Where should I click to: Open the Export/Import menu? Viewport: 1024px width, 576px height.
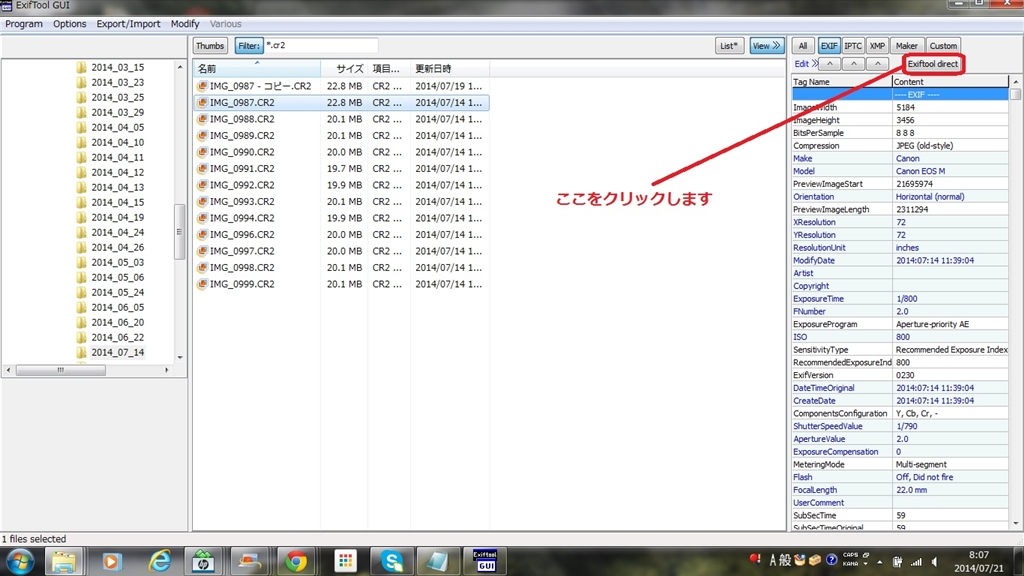coord(128,24)
